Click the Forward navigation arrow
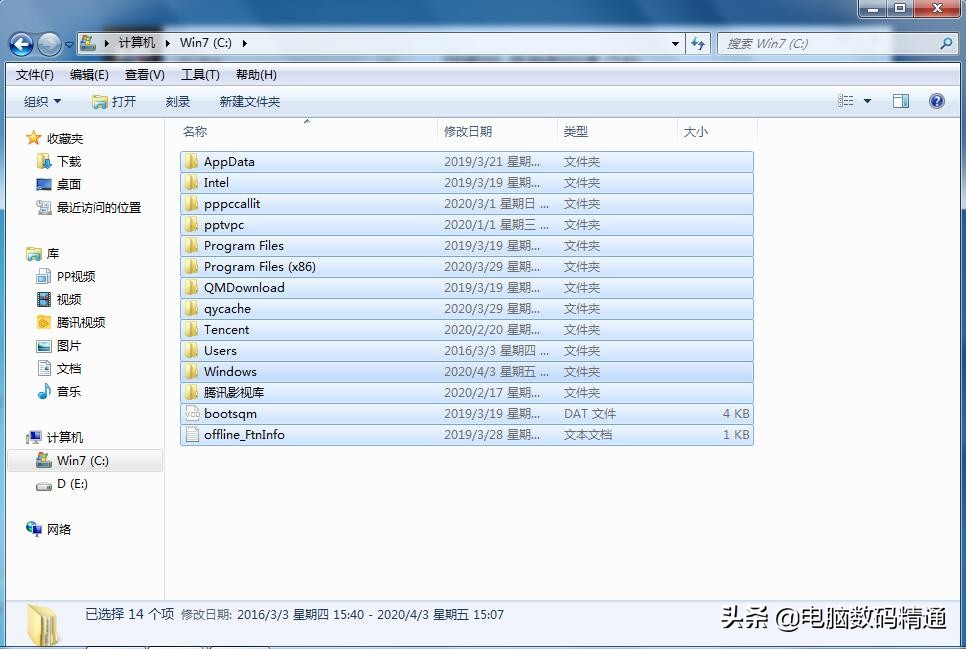Image resolution: width=966 pixels, height=649 pixels. [x=47, y=44]
